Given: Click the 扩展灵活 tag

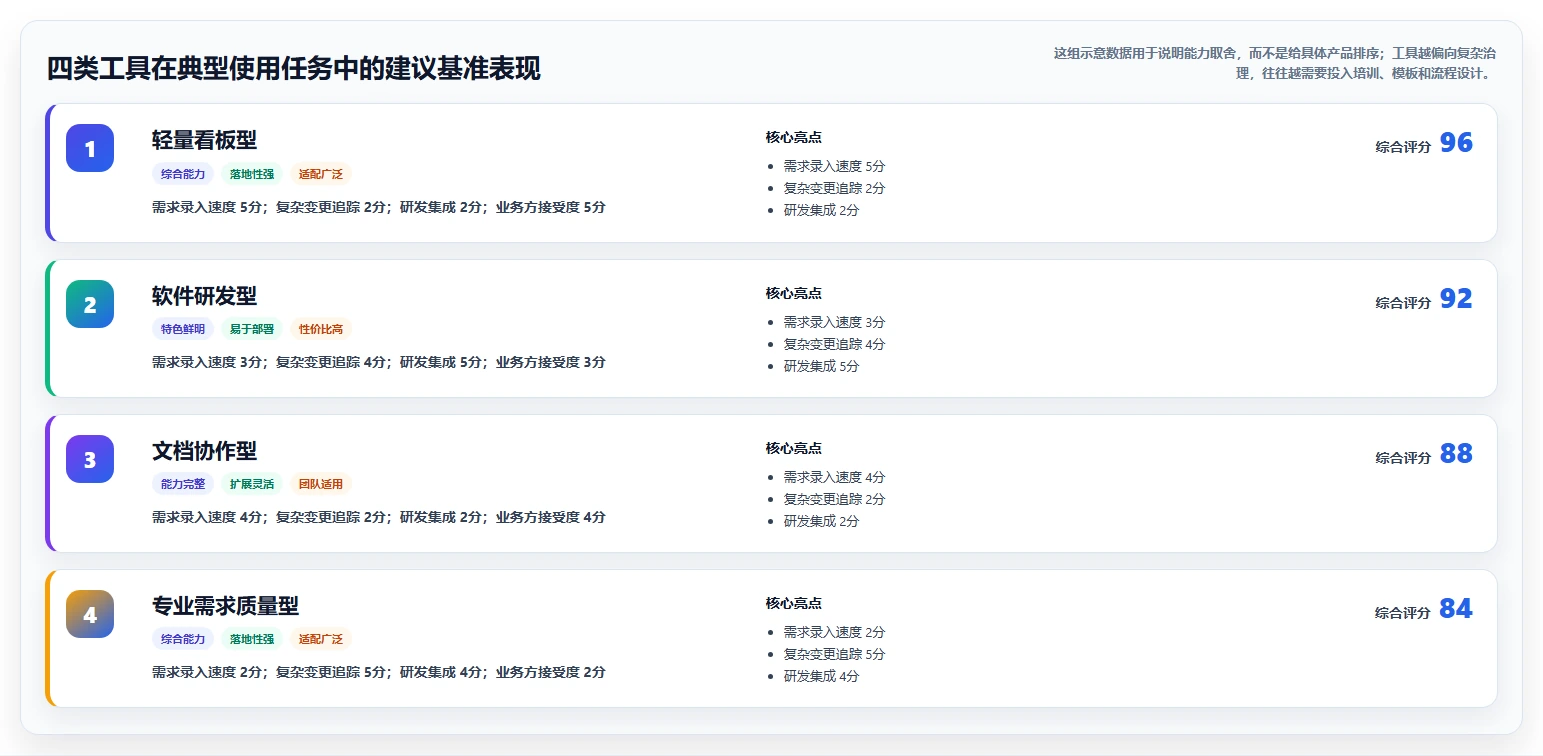Looking at the screenshot, I should pyautogui.click(x=252, y=484).
